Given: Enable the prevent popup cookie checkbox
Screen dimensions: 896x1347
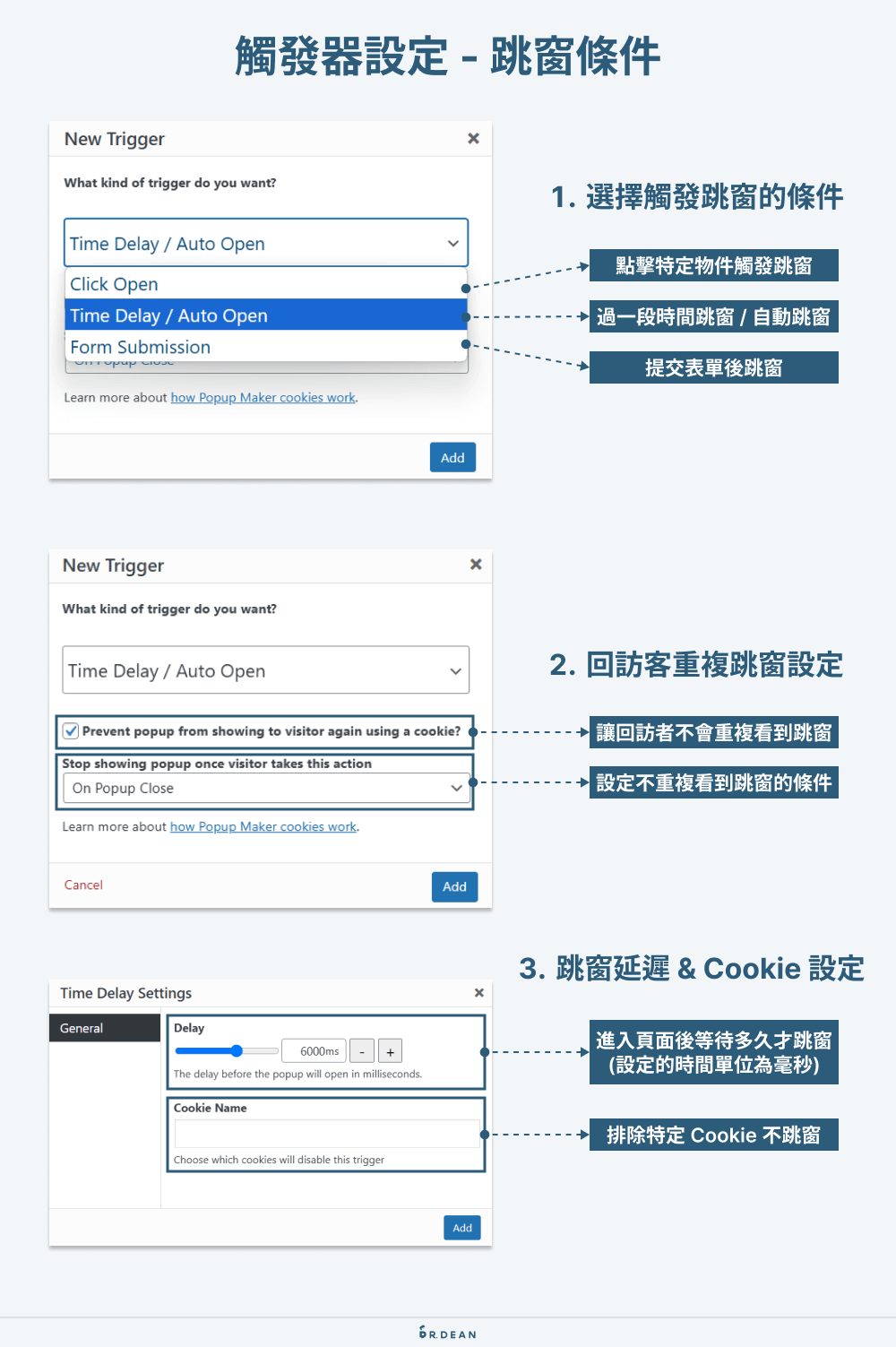Looking at the screenshot, I should 71,731.
